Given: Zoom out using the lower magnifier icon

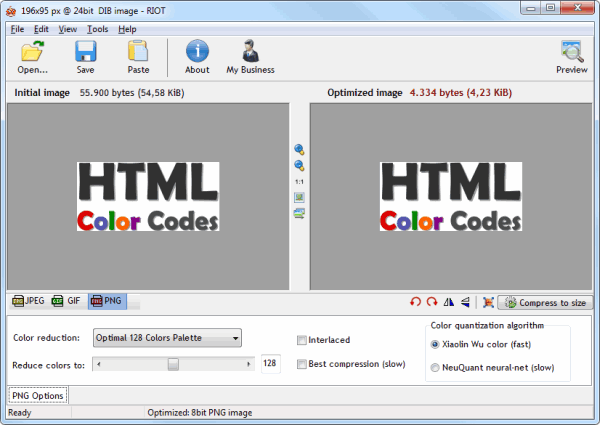Looking at the screenshot, I should (x=299, y=166).
